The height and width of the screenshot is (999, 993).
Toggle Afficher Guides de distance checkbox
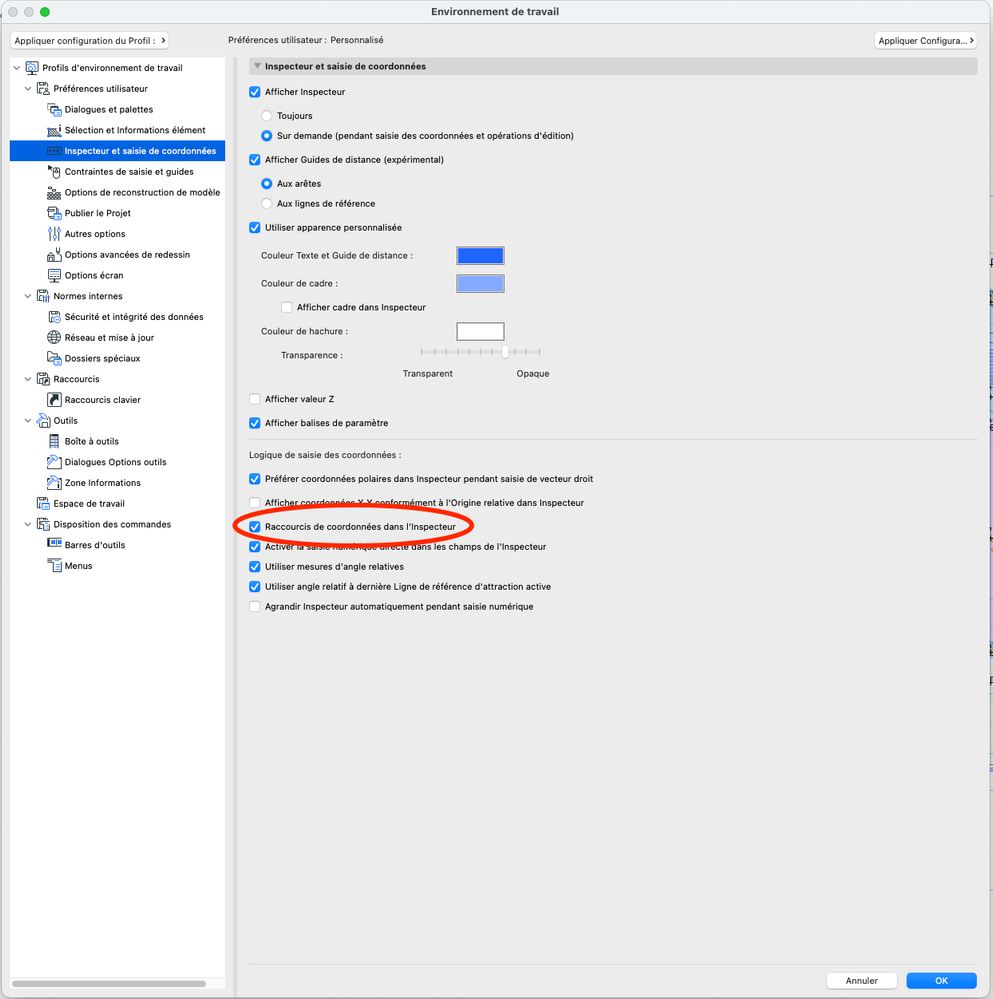255,160
